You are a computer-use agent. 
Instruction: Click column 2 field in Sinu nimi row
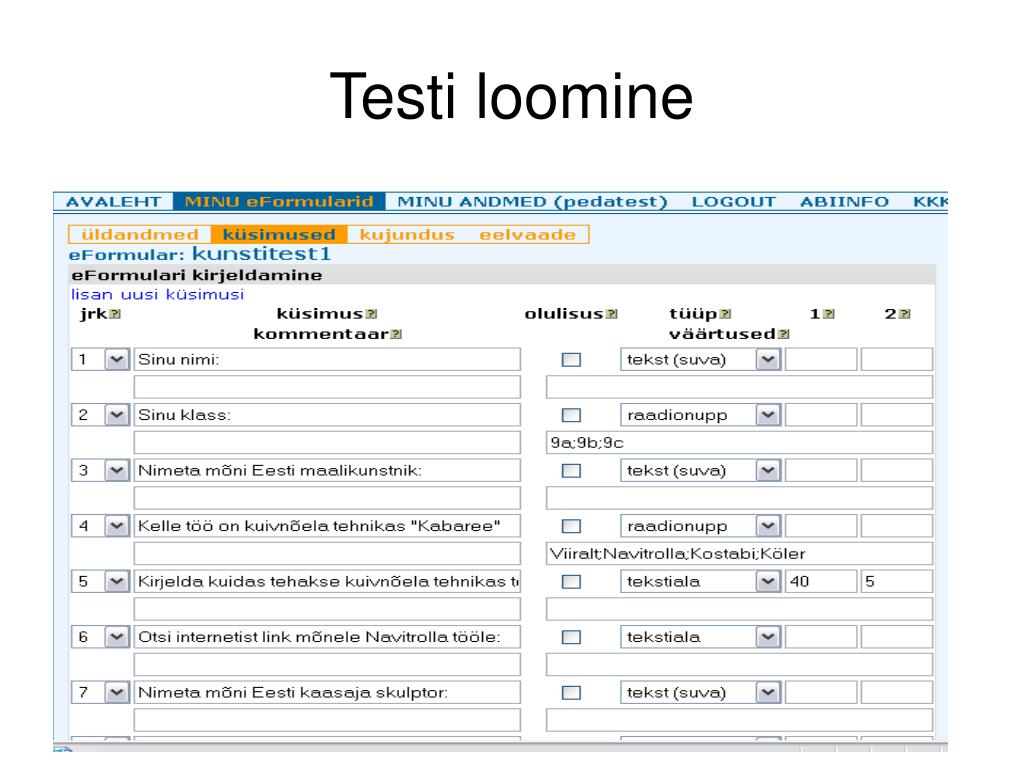pyautogui.click(x=897, y=360)
